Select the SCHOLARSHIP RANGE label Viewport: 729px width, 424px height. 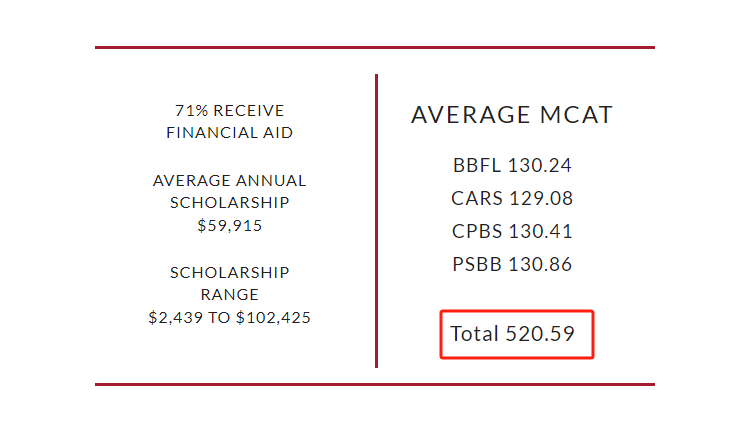230,284
